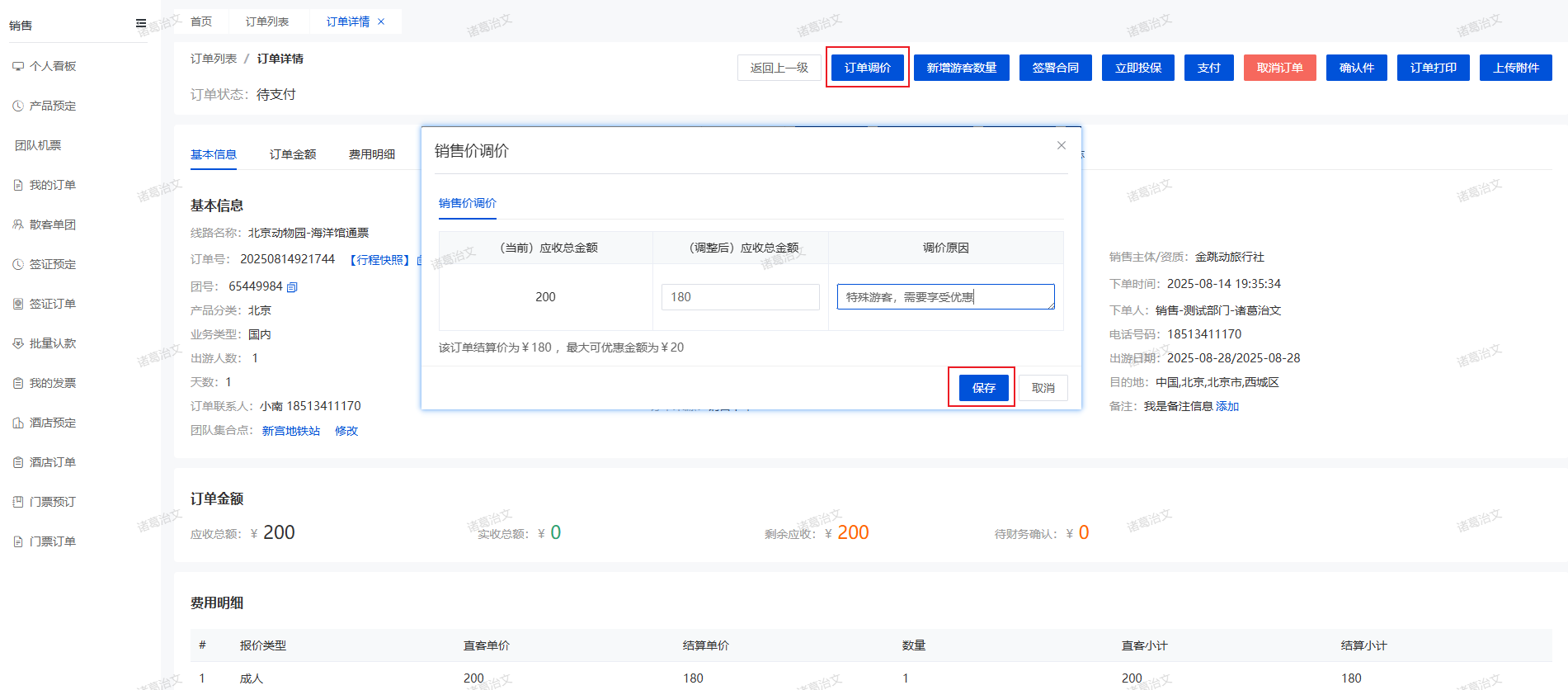Click the 散客单团 people icon in sidebar
The height and width of the screenshot is (690, 1568).
point(18,224)
